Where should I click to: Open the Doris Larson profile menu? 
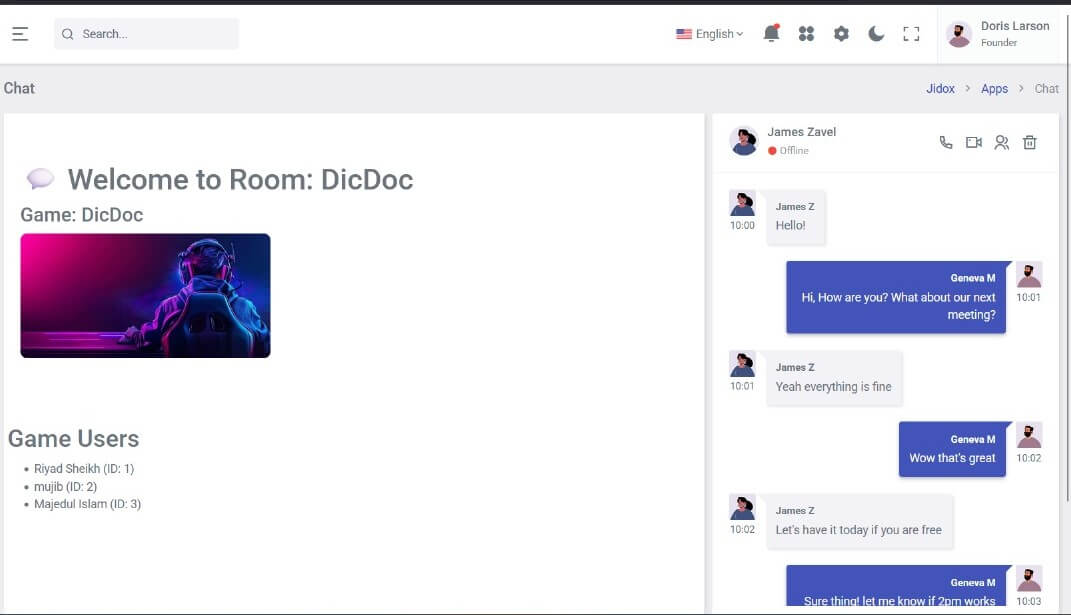[1000, 34]
